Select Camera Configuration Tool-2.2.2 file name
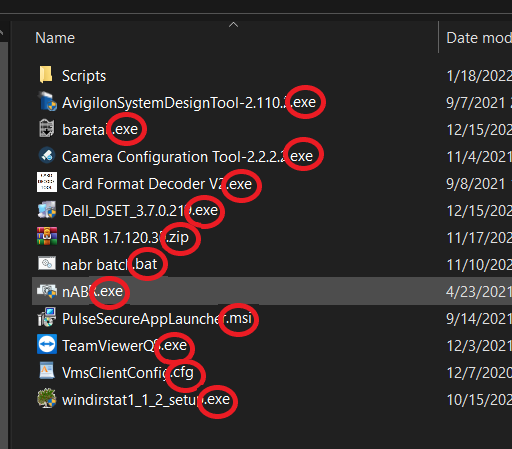 [x=187, y=157]
